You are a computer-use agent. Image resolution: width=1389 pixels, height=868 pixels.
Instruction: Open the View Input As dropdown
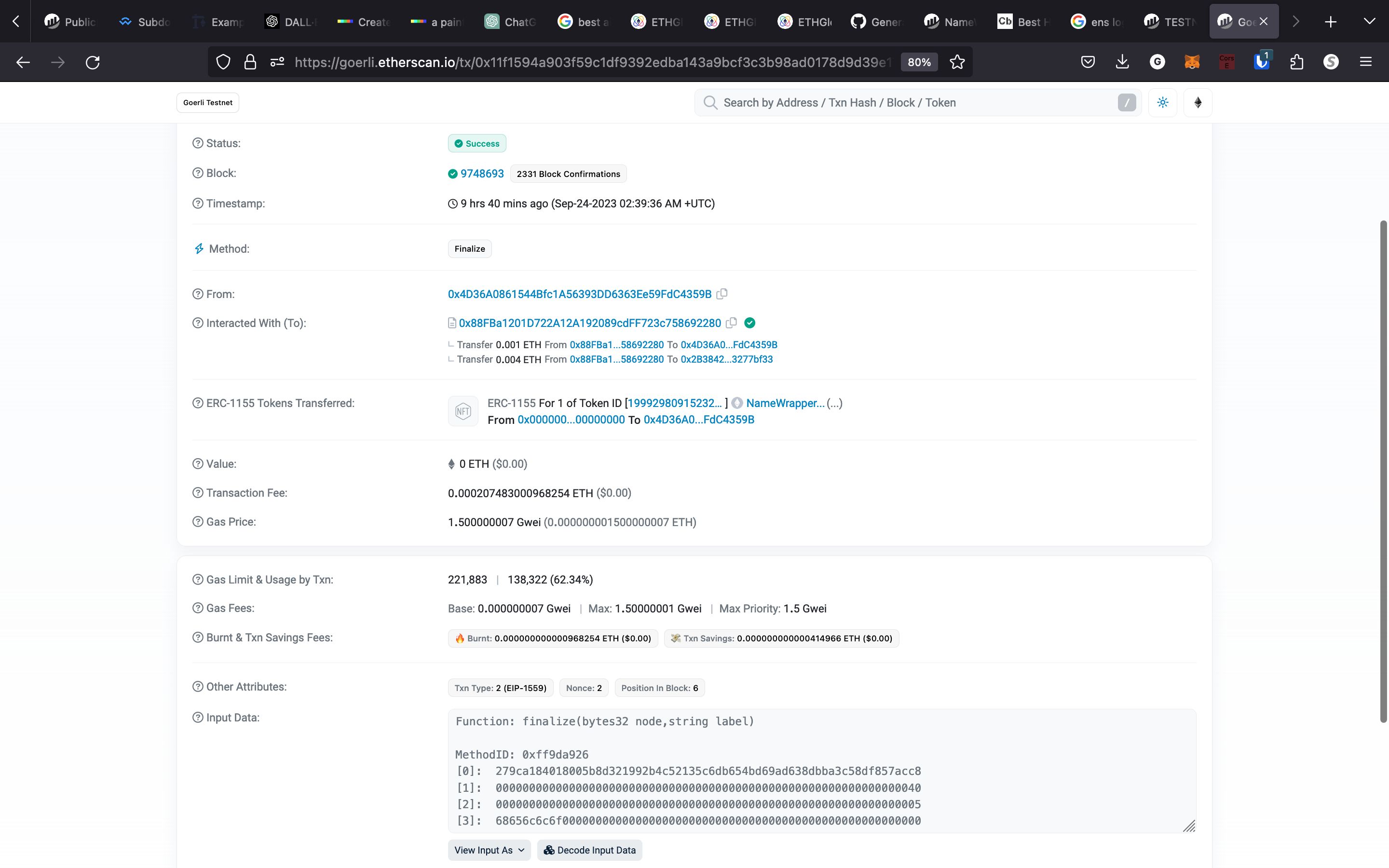[489, 850]
